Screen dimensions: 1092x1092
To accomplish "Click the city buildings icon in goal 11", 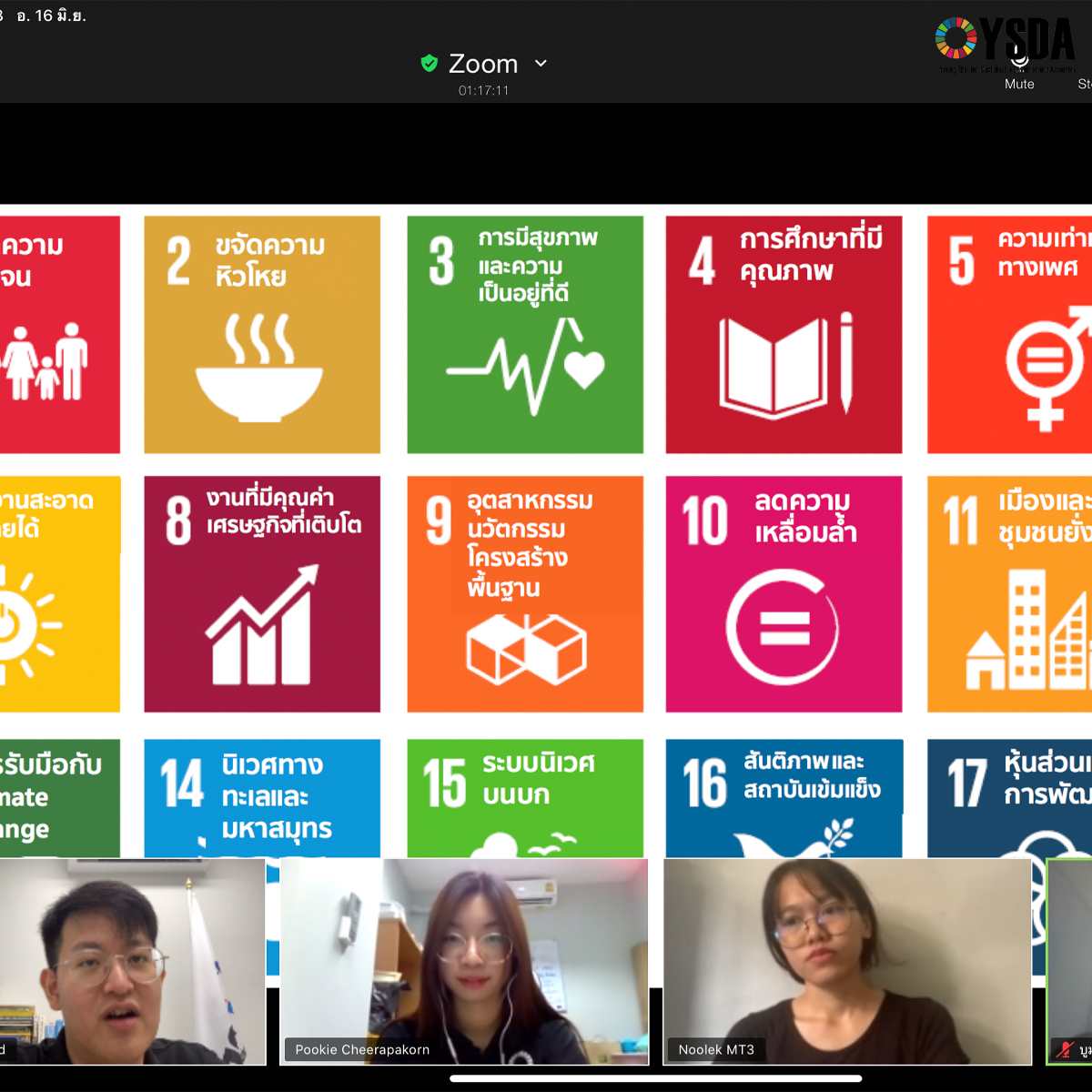I will pos(1028,629).
